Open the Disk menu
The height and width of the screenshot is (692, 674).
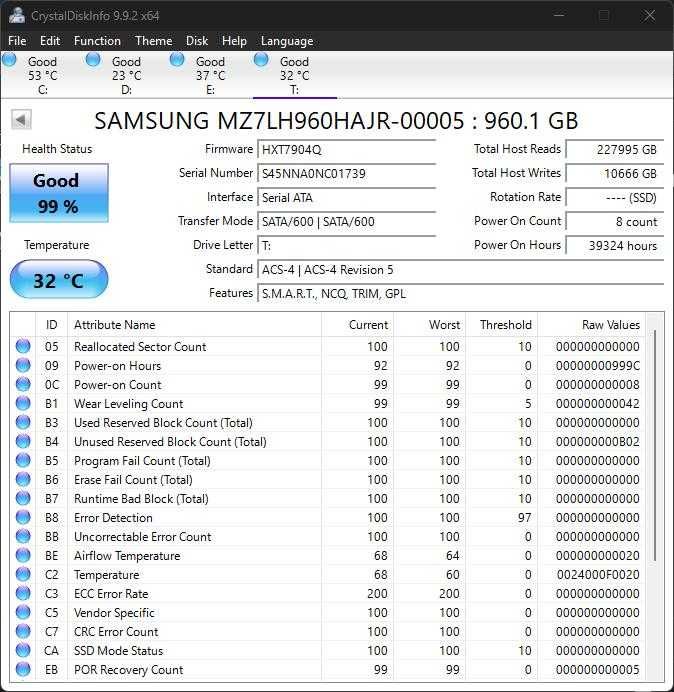pyautogui.click(x=197, y=41)
